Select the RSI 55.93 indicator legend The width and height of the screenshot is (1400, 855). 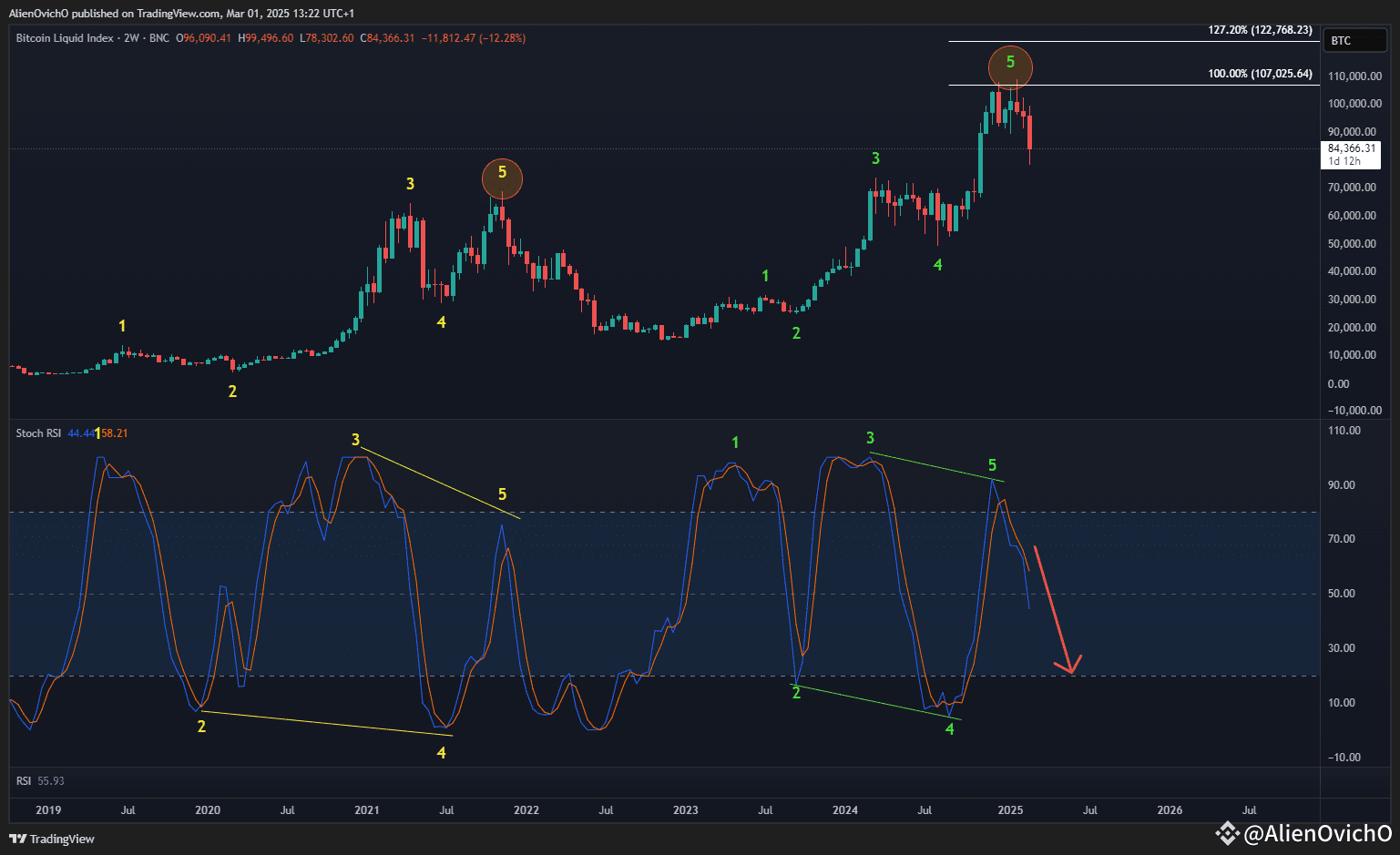point(40,781)
